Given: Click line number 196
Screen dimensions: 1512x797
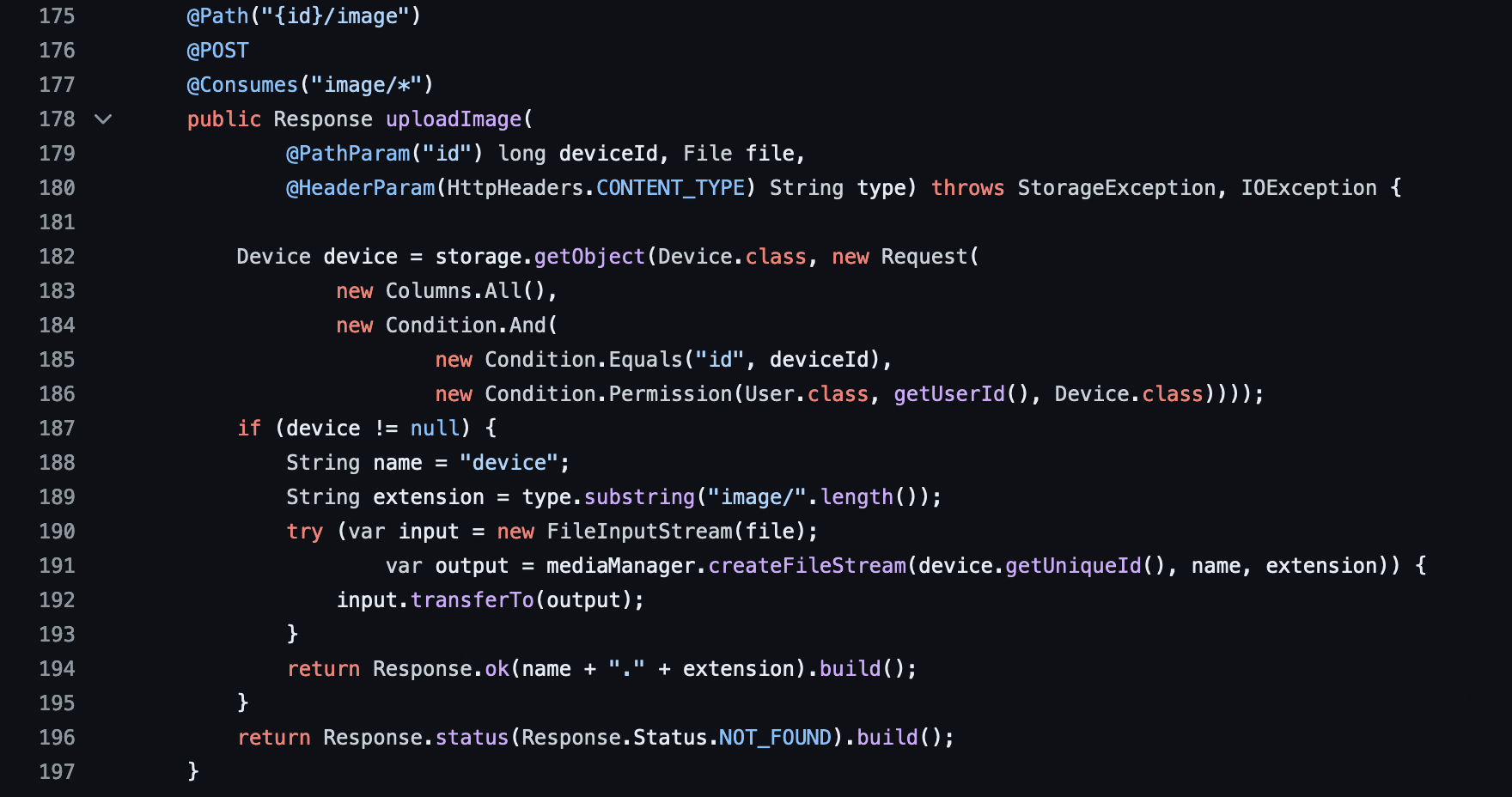Looking at the screenshot, I should tap(57, 738).
